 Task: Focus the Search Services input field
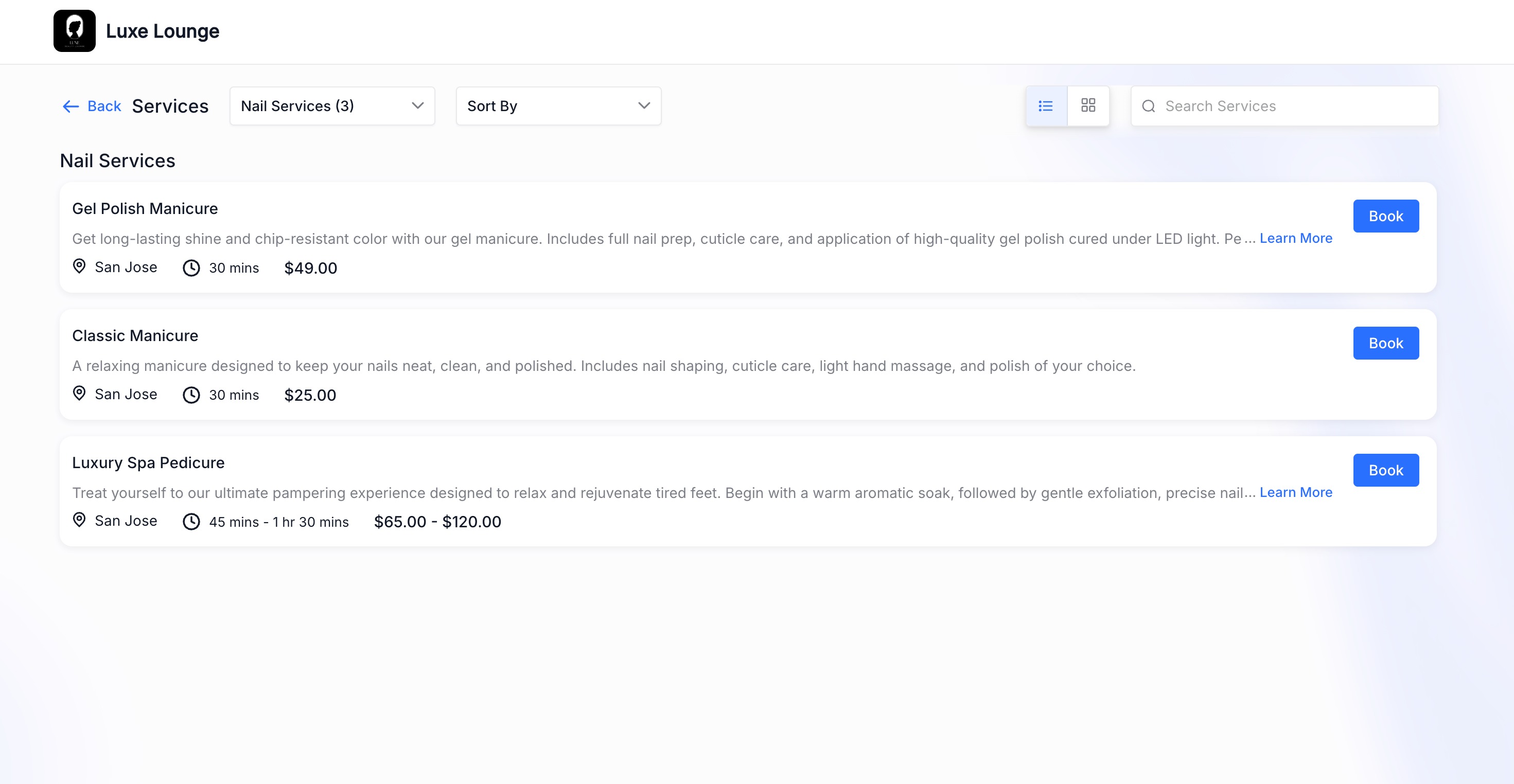1293,106
